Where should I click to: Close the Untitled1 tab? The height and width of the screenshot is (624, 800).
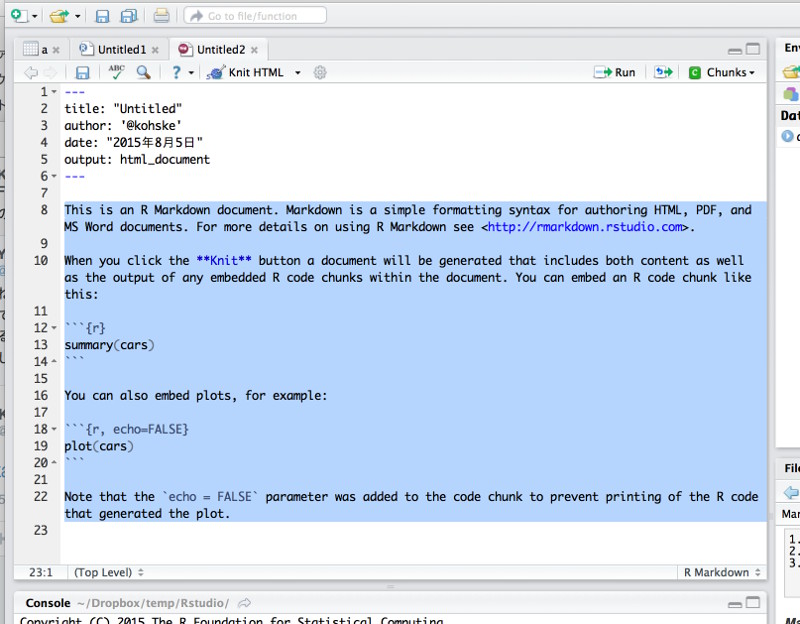coord(155,50)
